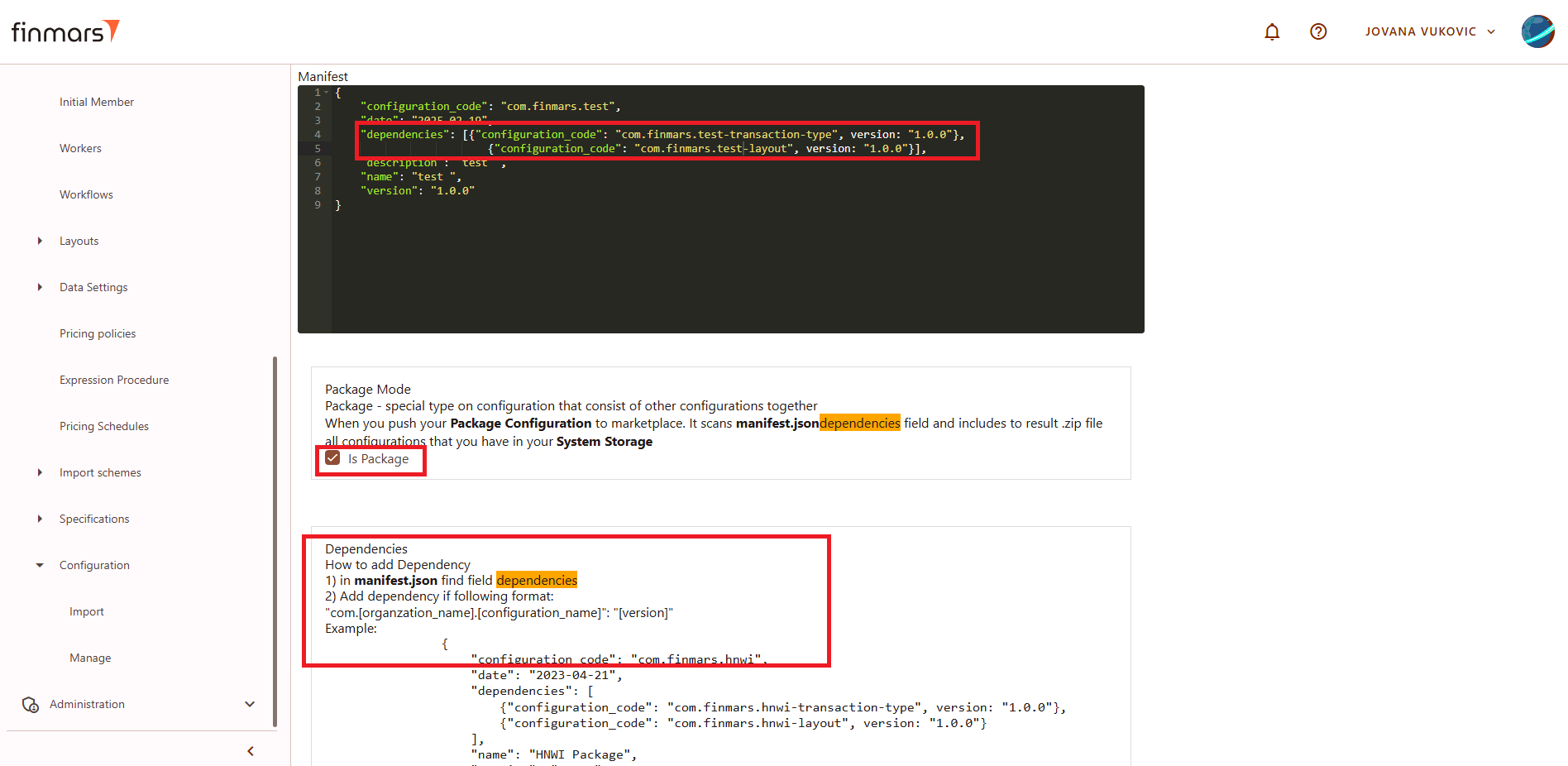
Task: Click the Administration section label
Action: (87, 704)
